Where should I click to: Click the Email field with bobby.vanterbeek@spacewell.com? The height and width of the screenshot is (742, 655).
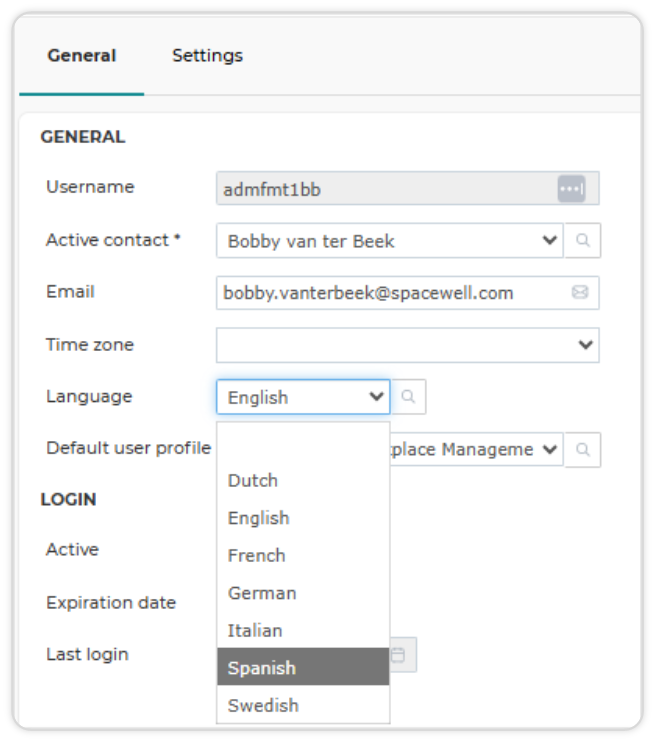[407, 292]
